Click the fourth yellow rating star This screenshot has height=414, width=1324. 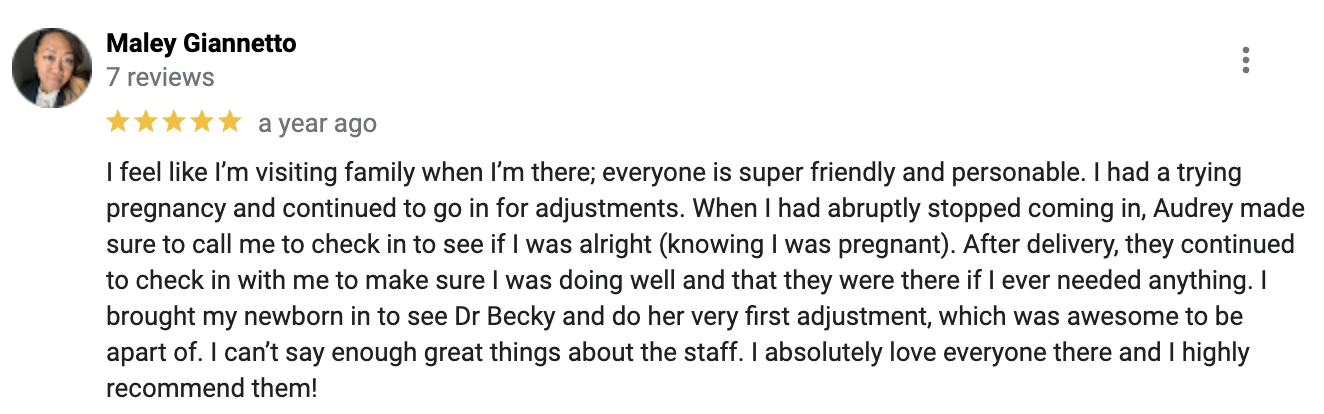point(202,122)
